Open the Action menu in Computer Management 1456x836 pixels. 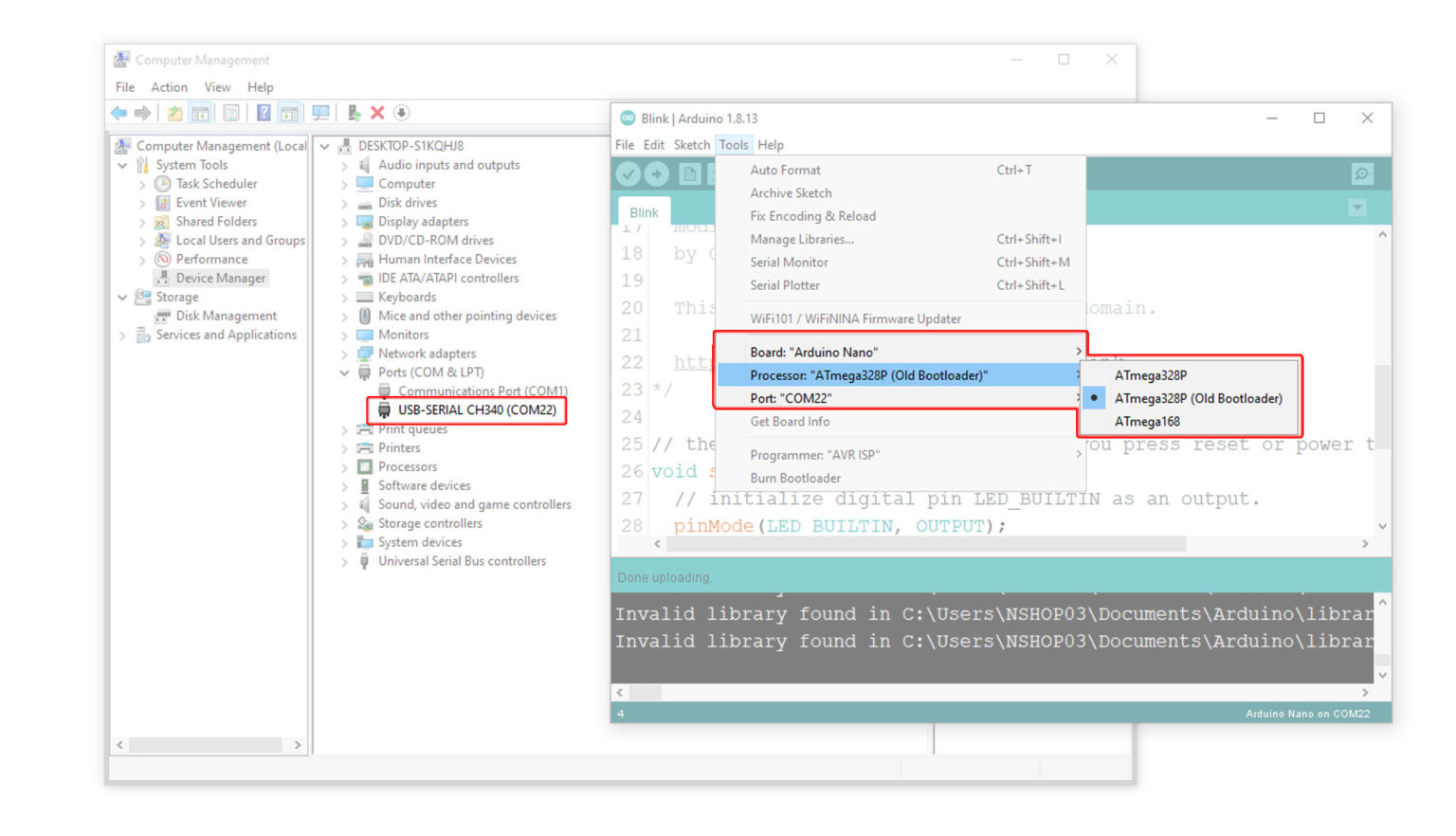169,87
